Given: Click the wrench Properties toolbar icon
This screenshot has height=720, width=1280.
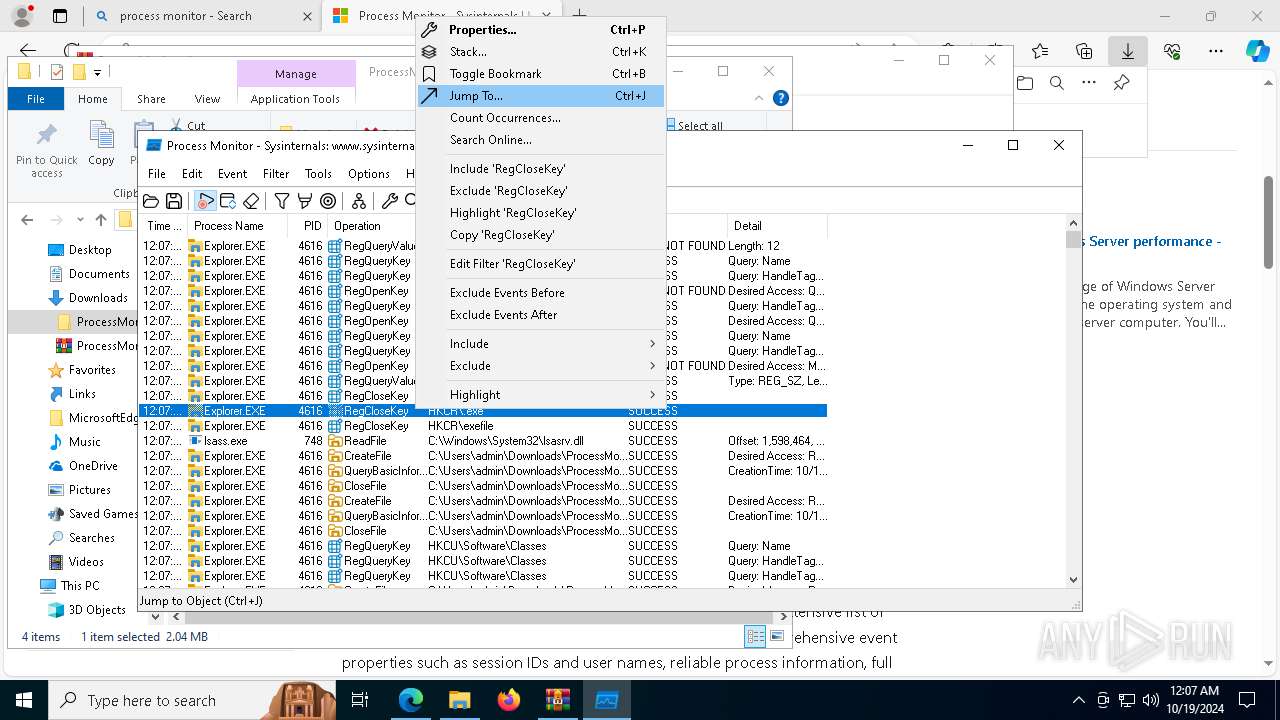Looking at the screenshot, I should pyautogui.click(x=390, y=201).
